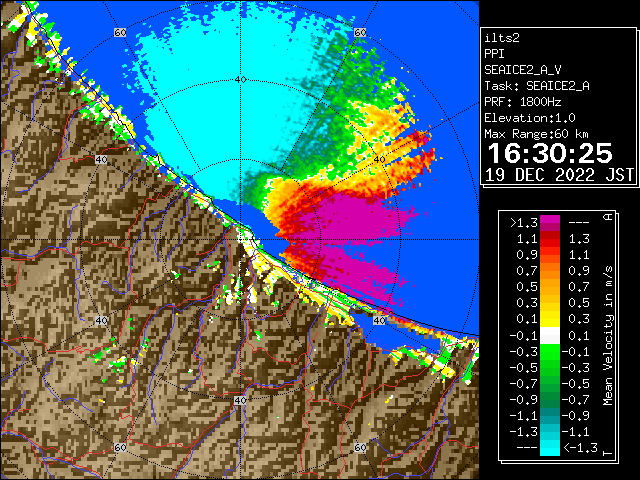Screen dimensions: 640x480
Task: Click the orange band of the velocity color bar
Action: [550, 271]
